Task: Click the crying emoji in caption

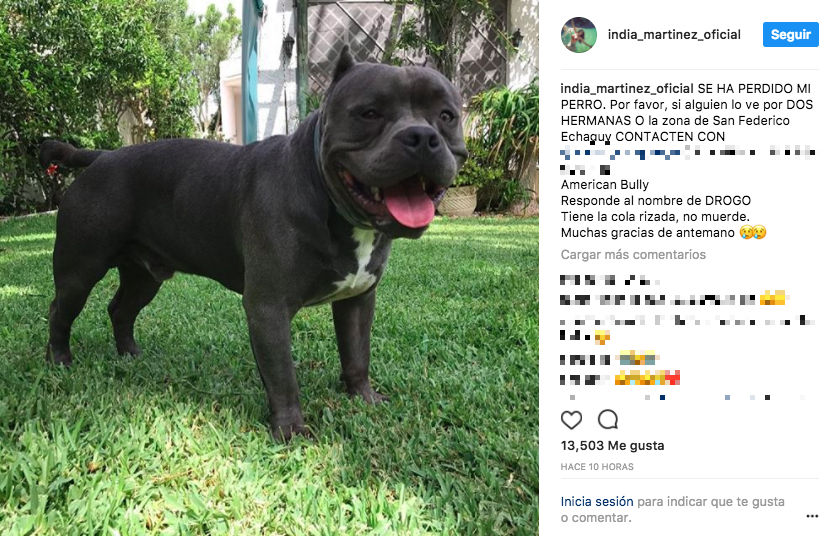Action: click(753, 232)
